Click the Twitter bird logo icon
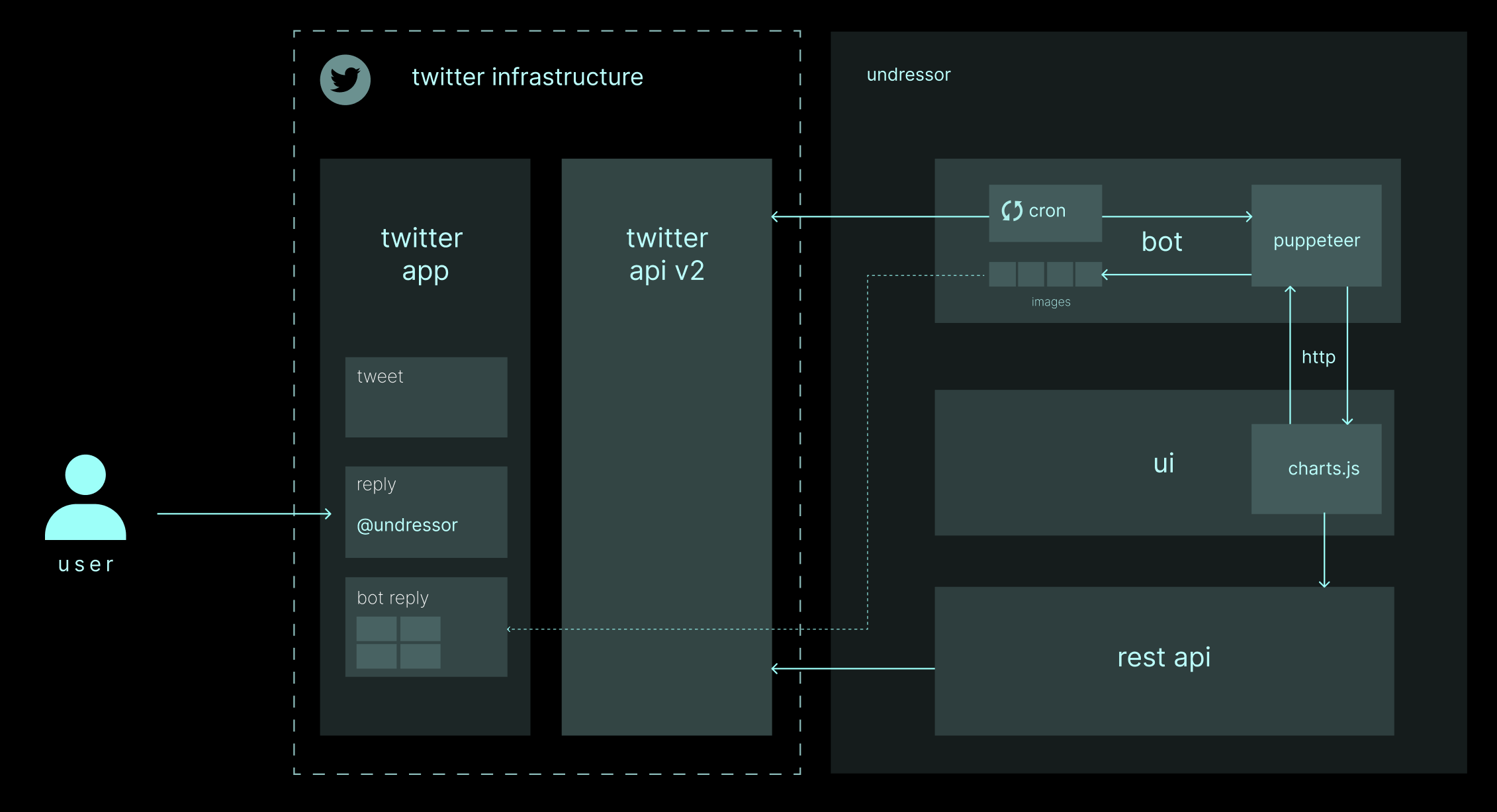The image size is (1497, 812). (x=345, y=79)
